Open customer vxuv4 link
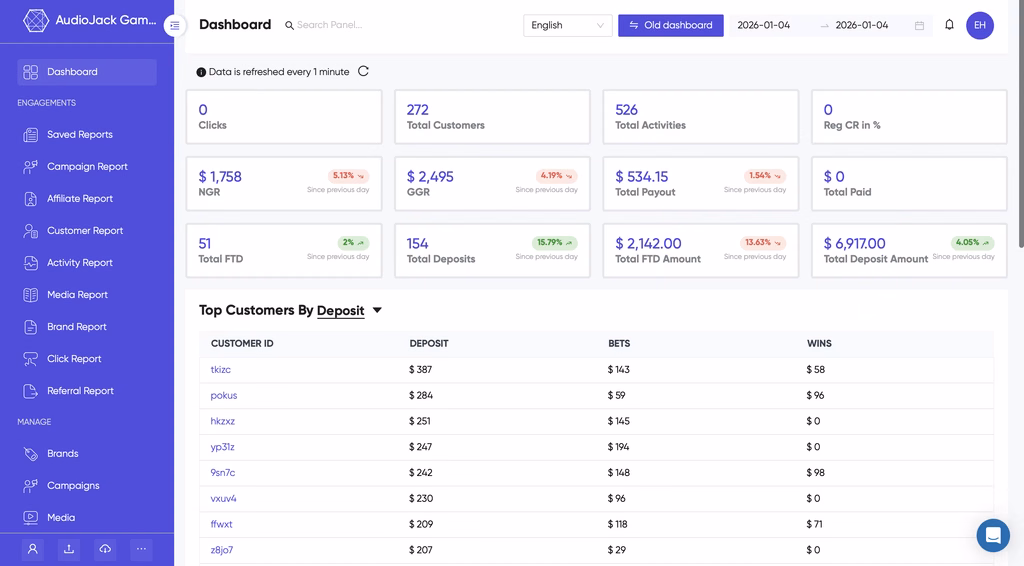The image size is (1024, 566). [223, 498]
